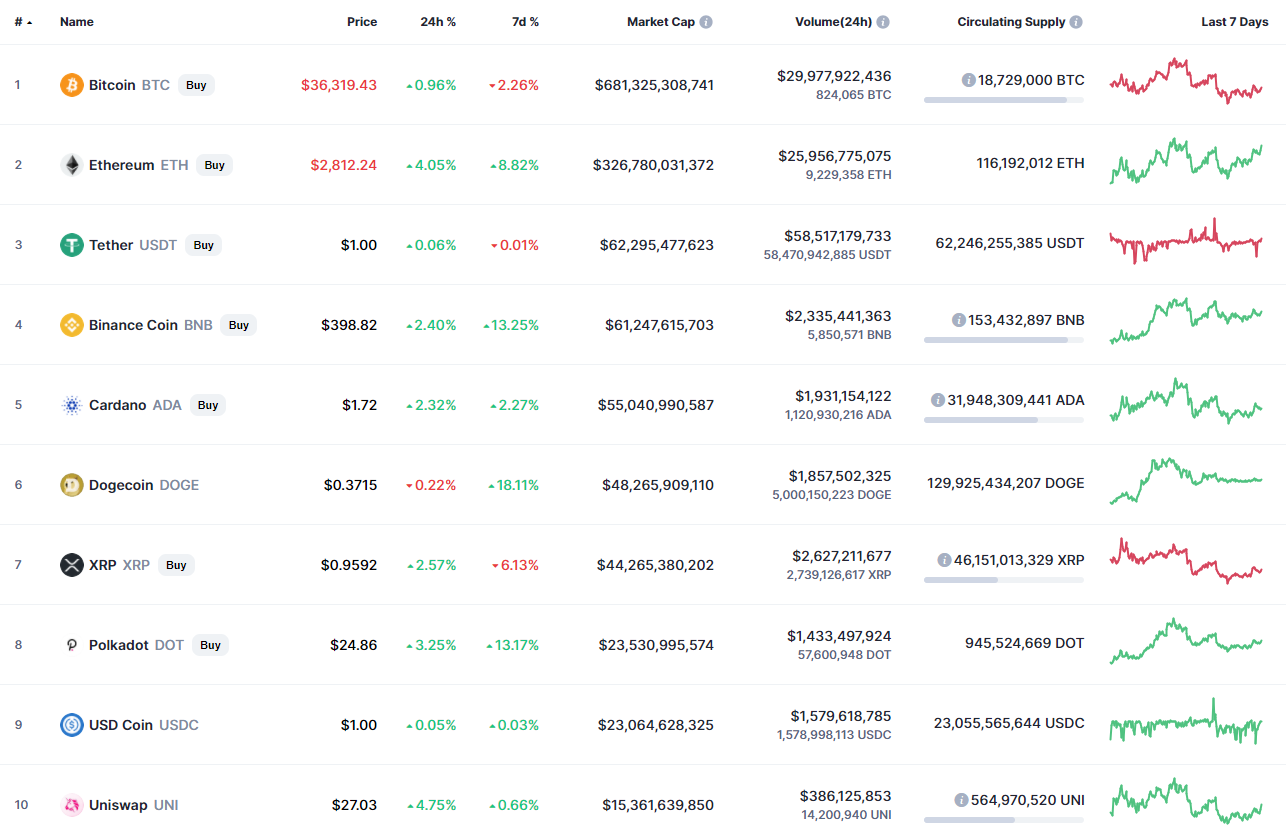Screen dimensions: 1286x836
Task: Click info icon beside UNI circulating supply
Action: 961,800
